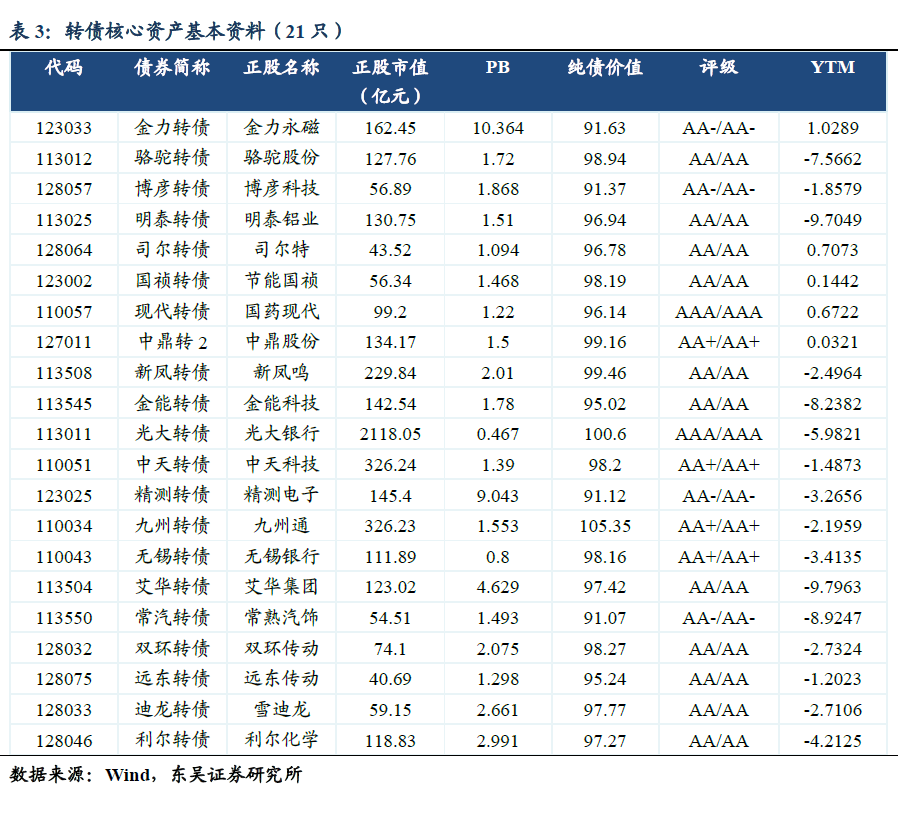Click market value 162.45
Viewport: 903px width, 818px height.
point(390,128)
